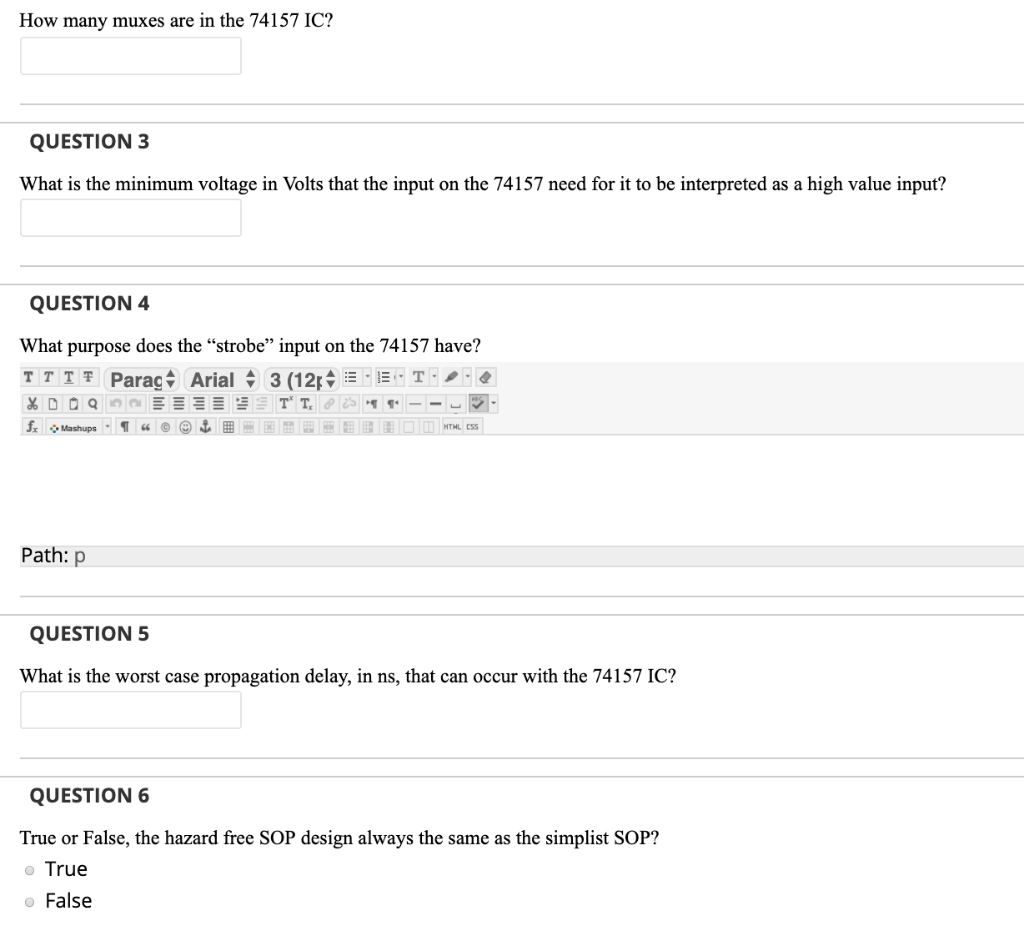
Task: Select the False radio button
Action: tap(29, 901)
